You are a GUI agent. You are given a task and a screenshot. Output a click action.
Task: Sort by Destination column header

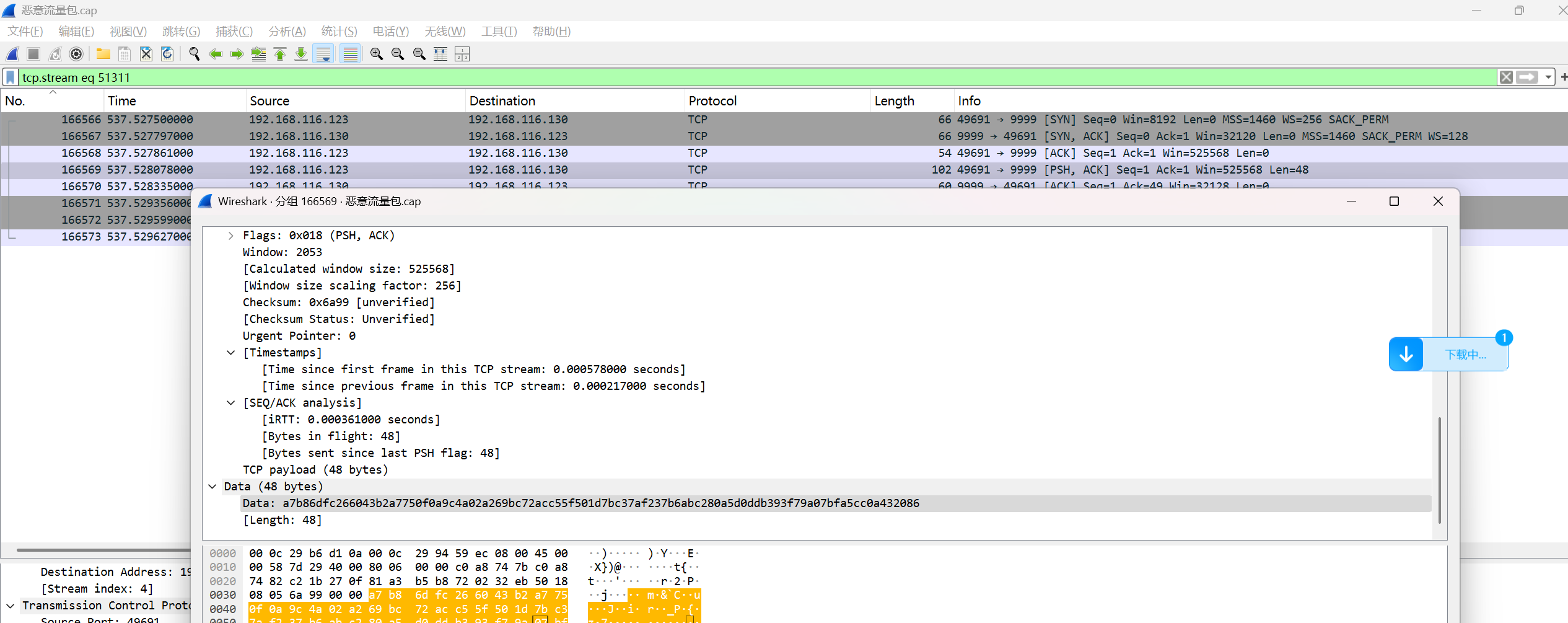575,101
